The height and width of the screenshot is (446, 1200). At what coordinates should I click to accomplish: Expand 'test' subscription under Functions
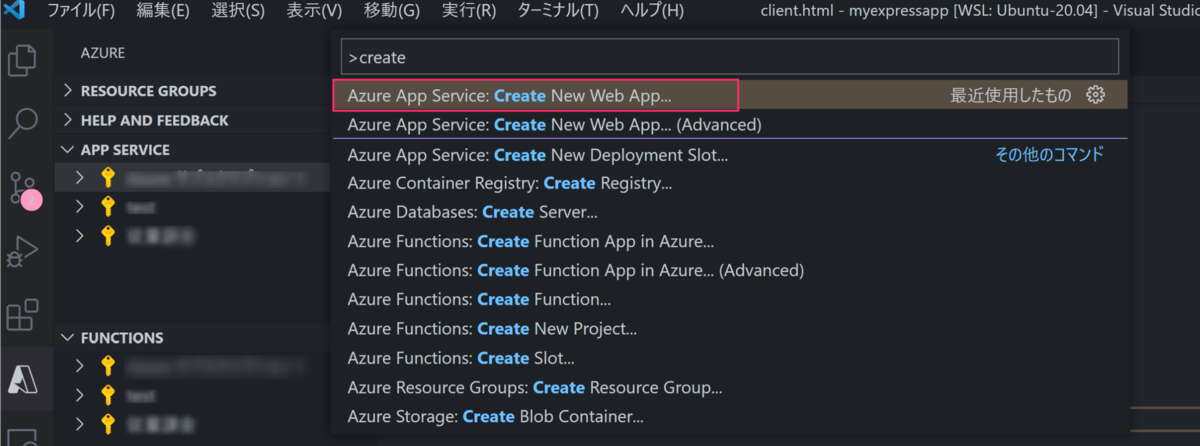pos(81,395)
